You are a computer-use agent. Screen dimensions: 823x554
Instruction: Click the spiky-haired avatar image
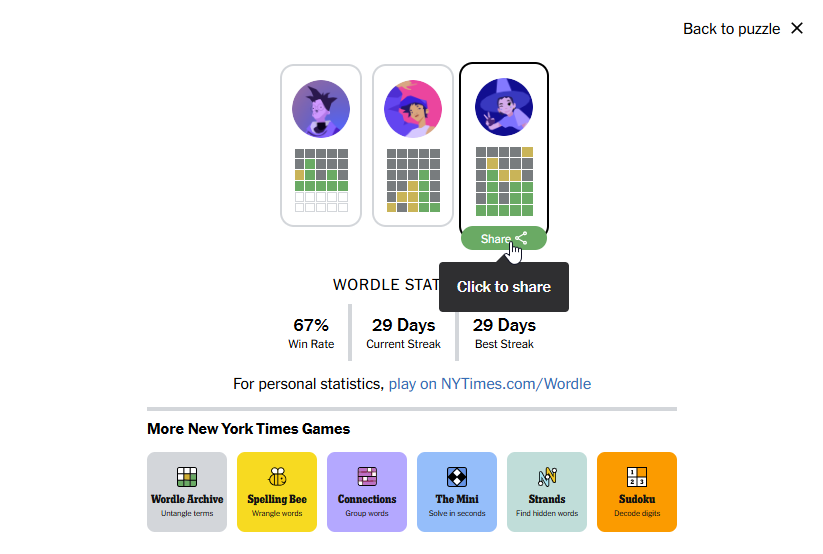click(x=321, y=109)
